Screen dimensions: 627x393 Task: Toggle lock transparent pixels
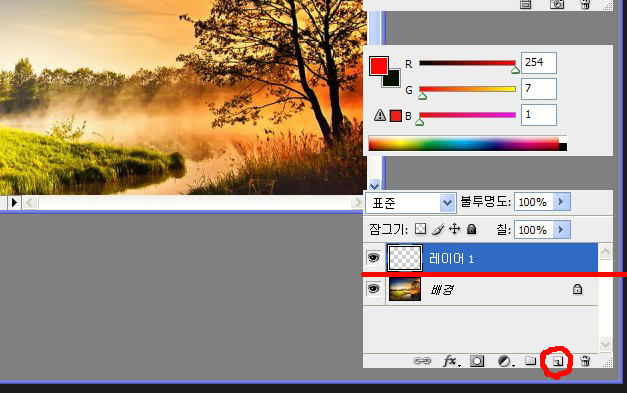point(420,229)
